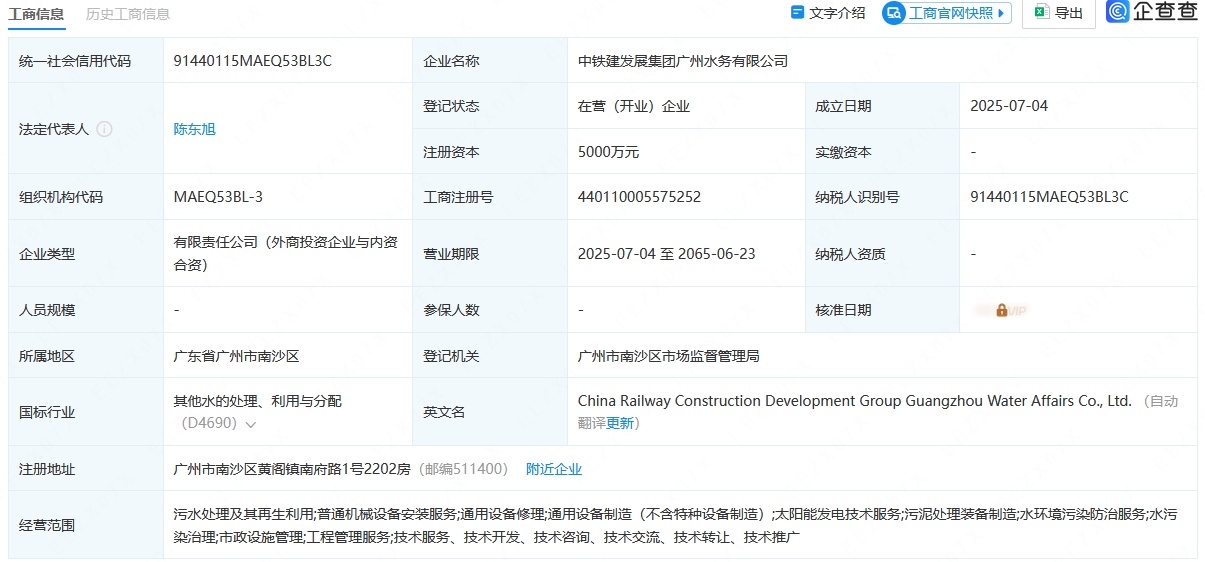This screenshot has height=562, width=1205.
Task: Click info icon beside 法定代表人
Action: point(104,129)
